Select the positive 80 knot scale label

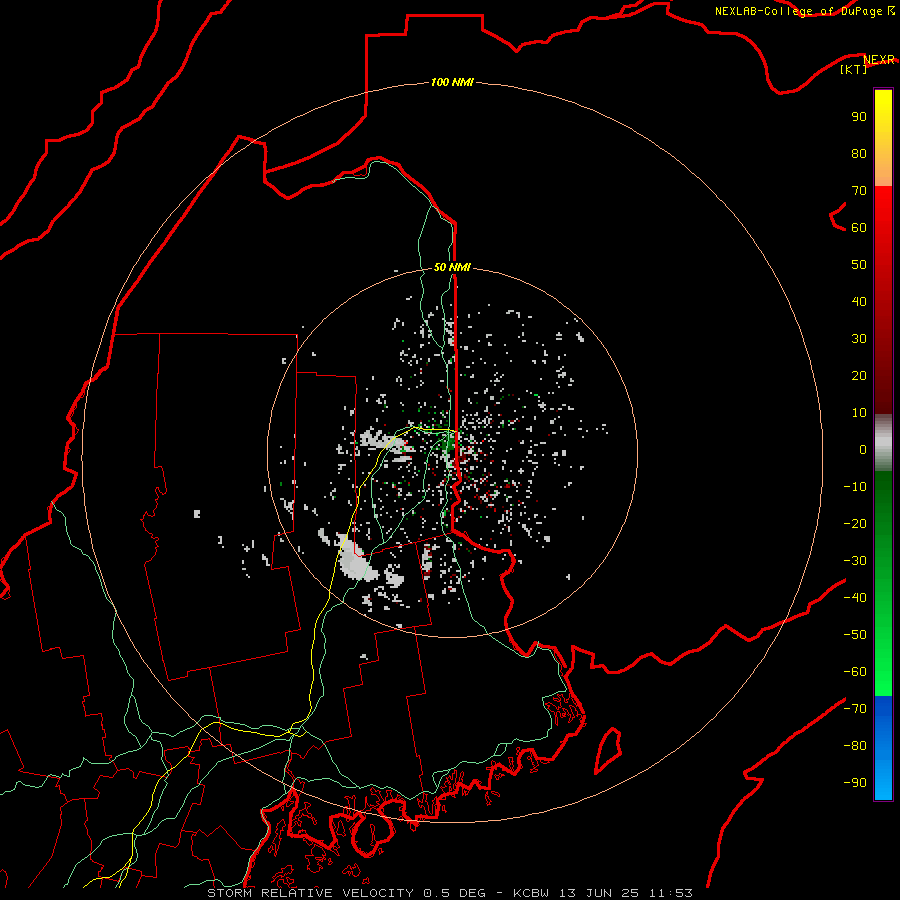[x=859, y=153]
